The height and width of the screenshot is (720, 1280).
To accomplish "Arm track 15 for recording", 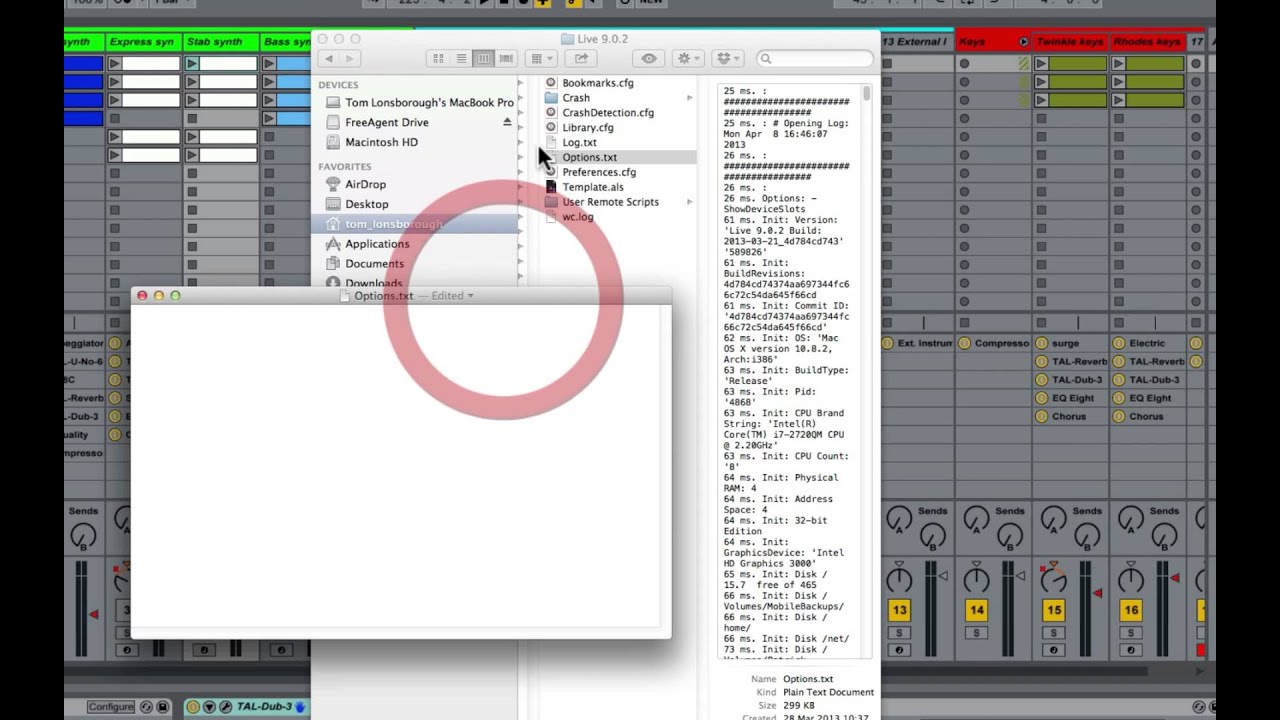I will click(x=1054, y=650).
